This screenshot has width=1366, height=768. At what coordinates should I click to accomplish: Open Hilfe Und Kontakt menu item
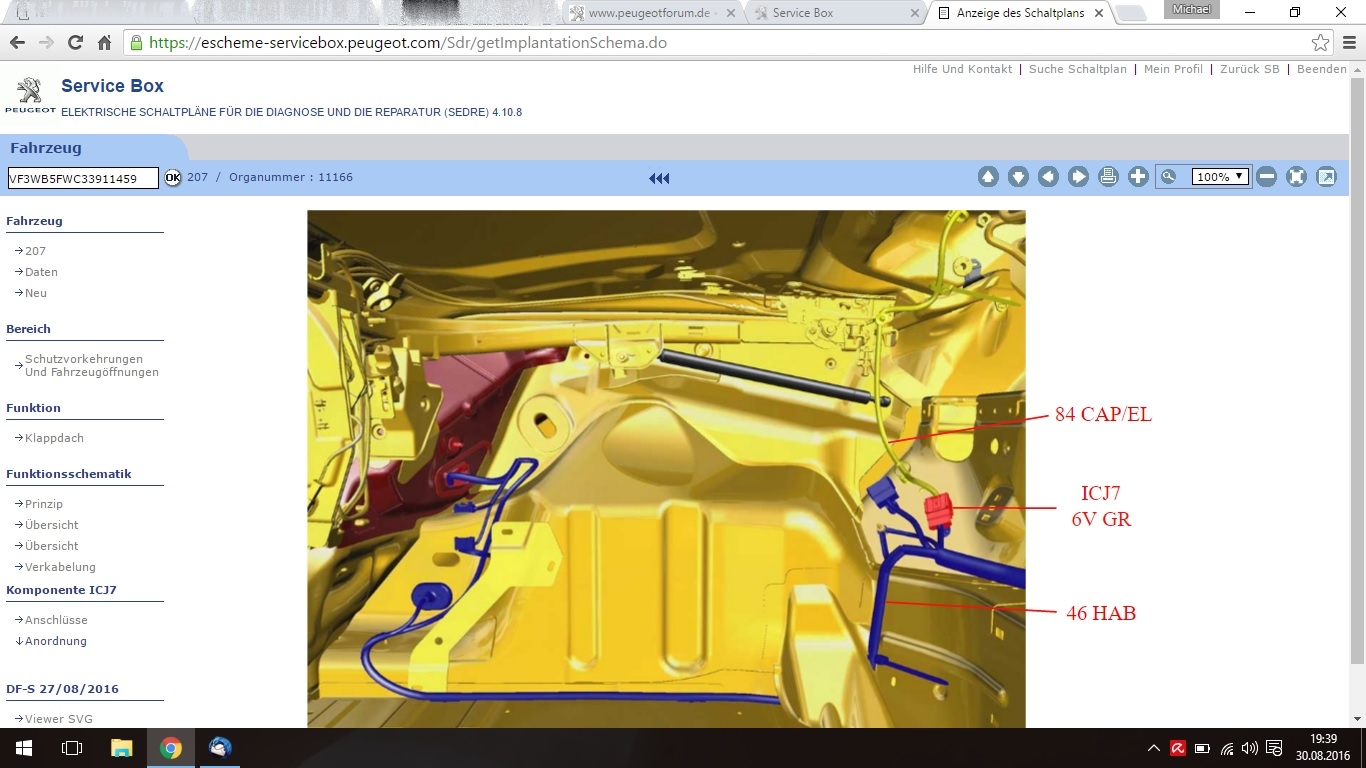pyautogui.click(x=962, y=69)
